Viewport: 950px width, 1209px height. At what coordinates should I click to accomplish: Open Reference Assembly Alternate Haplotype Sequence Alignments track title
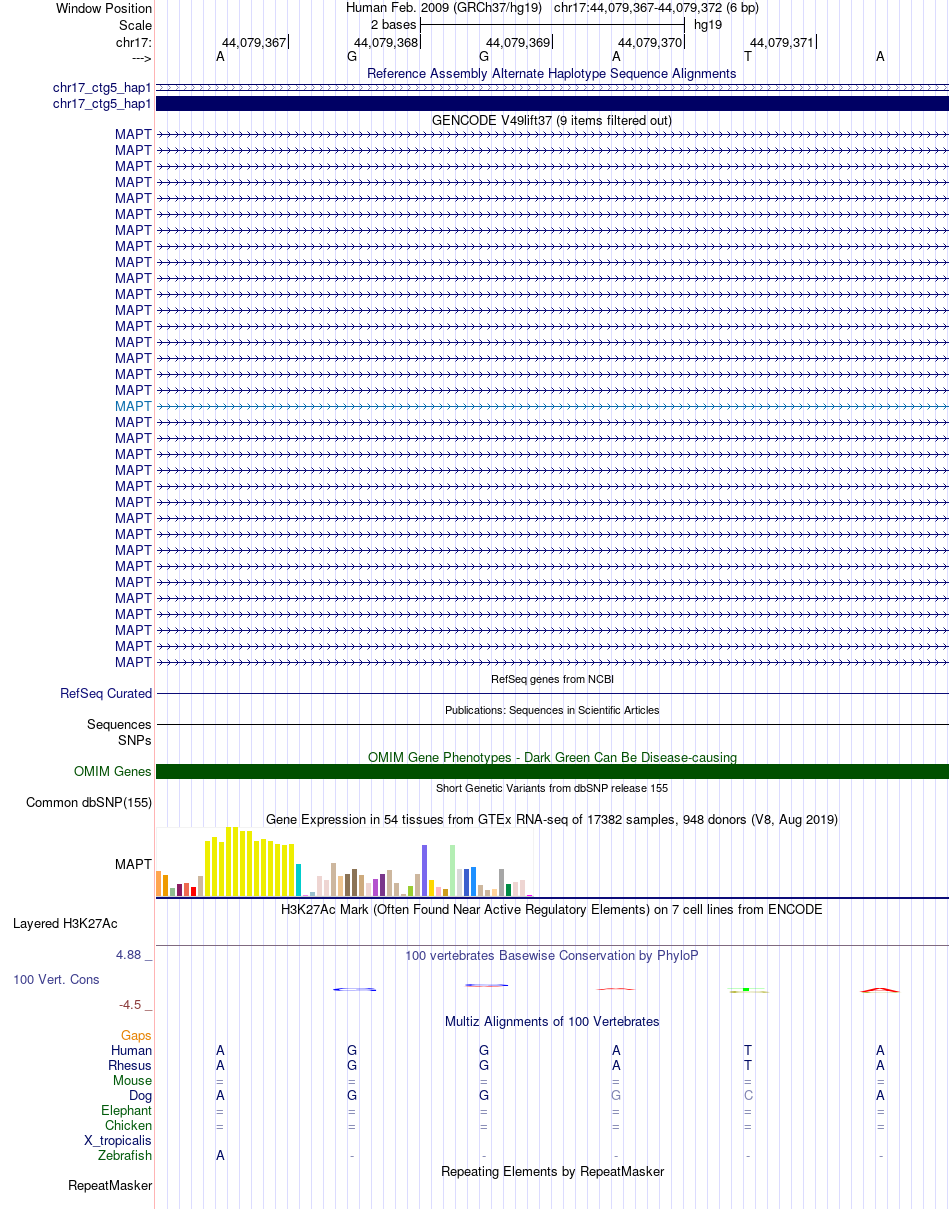pyautogui.click(x=552, y=73)
